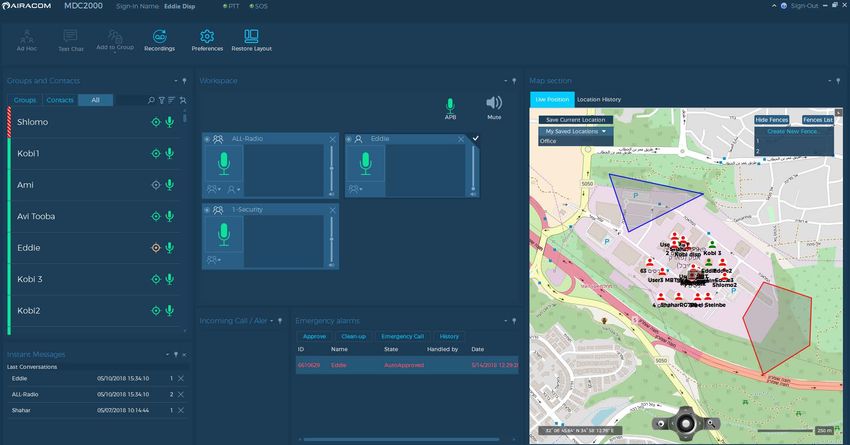Click the APB microphone button in Workspace

point(450,108)
